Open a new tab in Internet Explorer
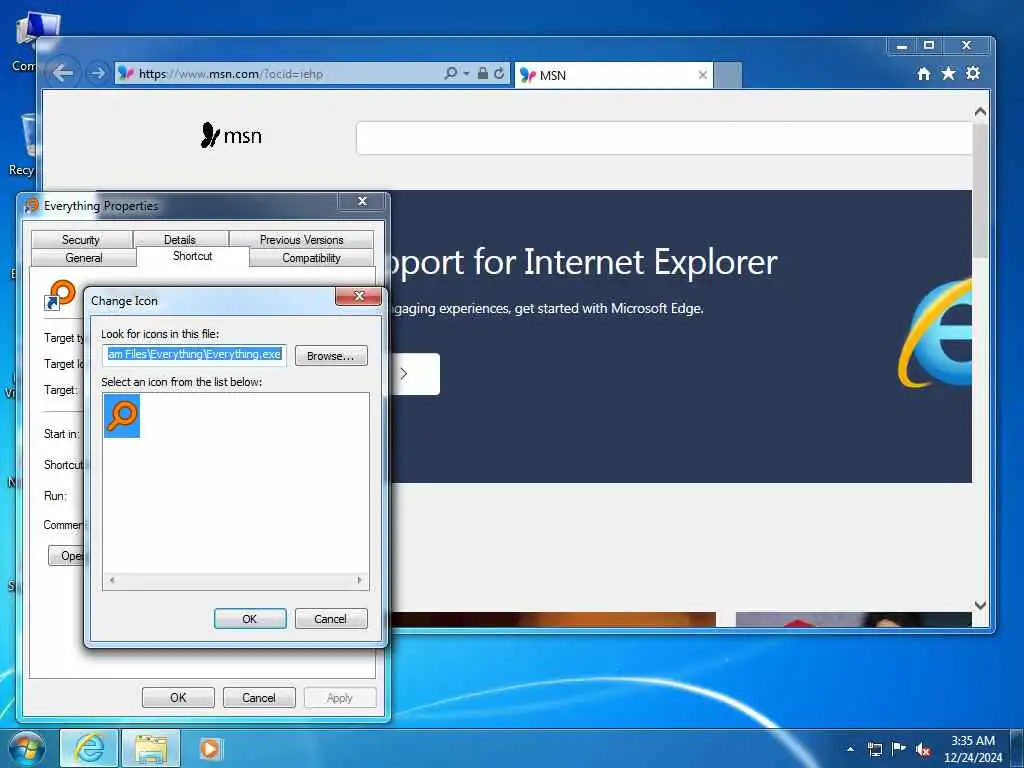 [728, 75]
